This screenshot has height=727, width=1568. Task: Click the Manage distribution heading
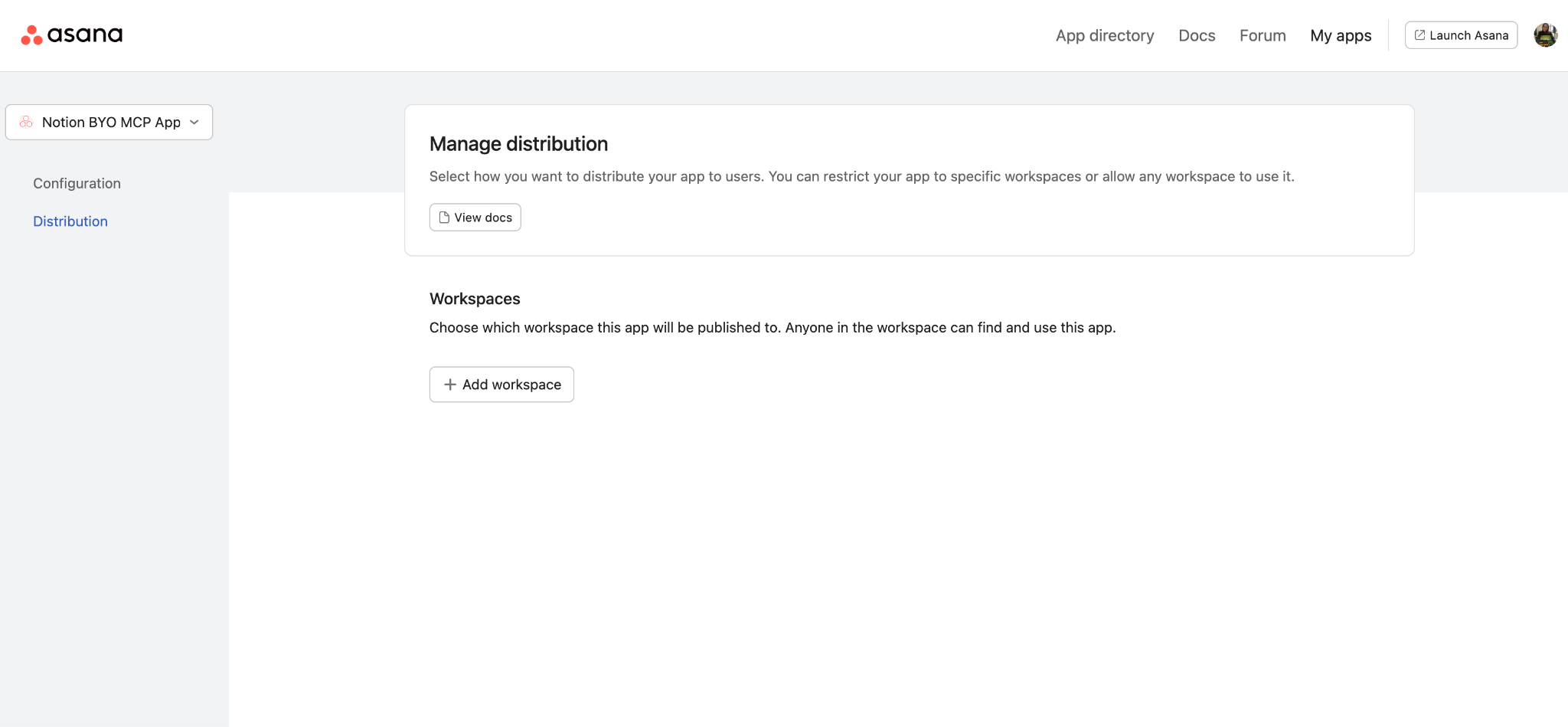518,144
